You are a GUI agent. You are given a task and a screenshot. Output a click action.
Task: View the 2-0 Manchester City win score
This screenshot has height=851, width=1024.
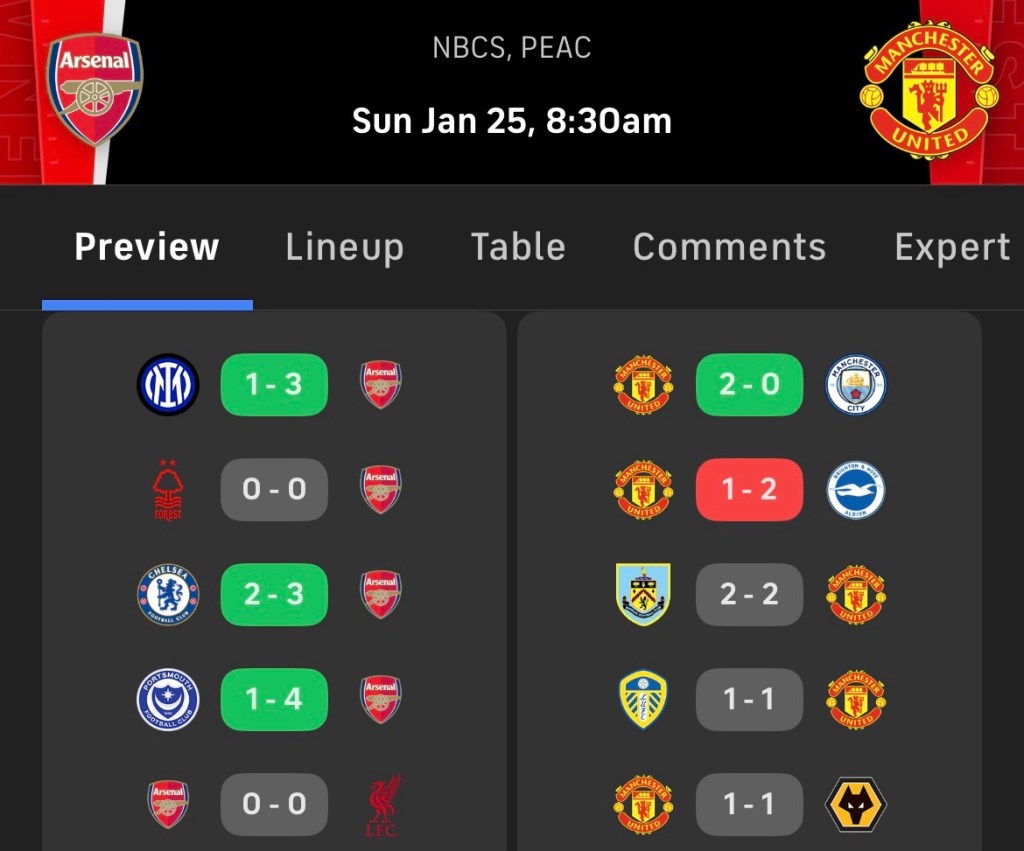coord(749,385)
